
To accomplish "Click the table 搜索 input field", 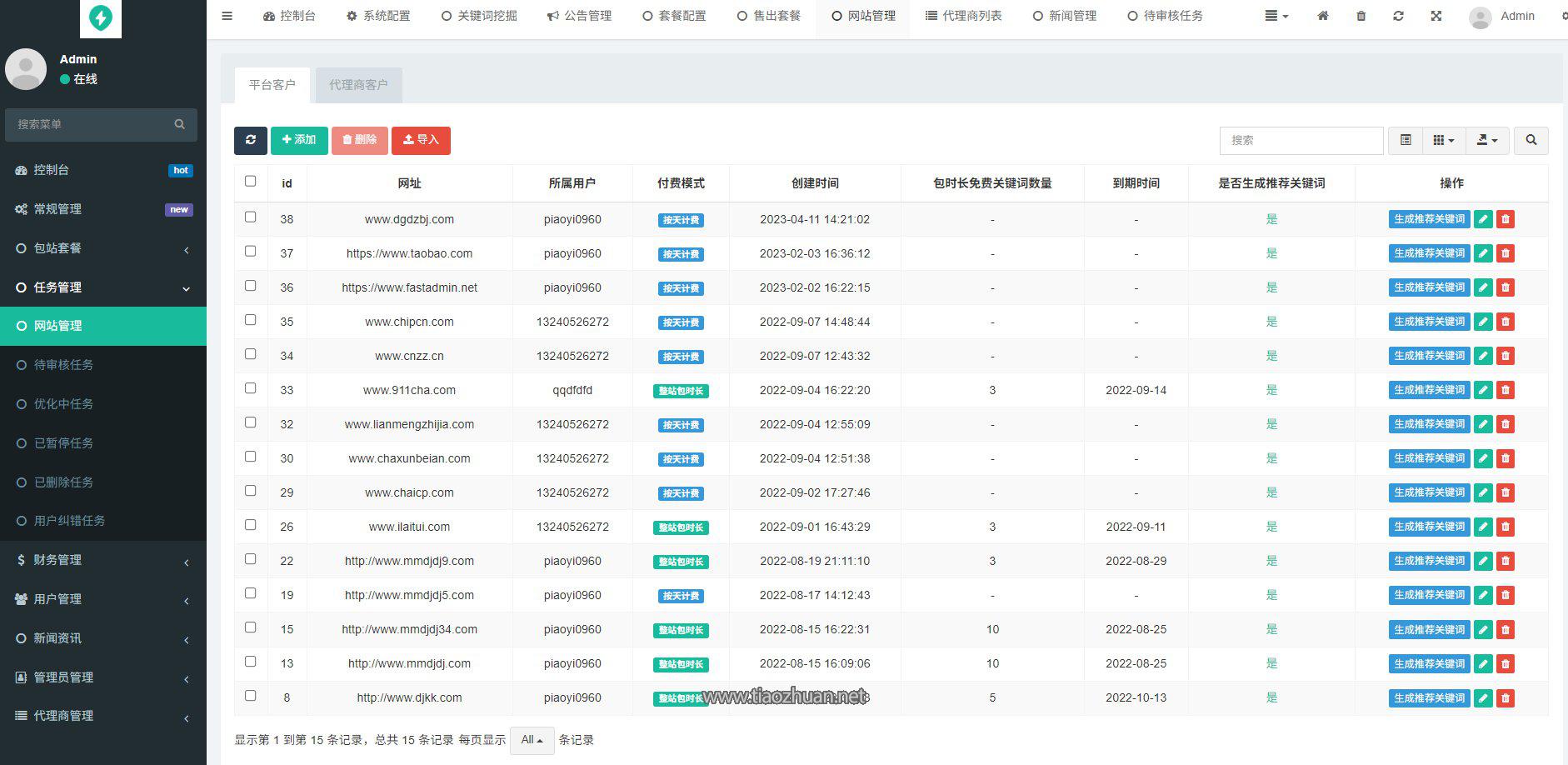I will click(x=1301, y=140).
